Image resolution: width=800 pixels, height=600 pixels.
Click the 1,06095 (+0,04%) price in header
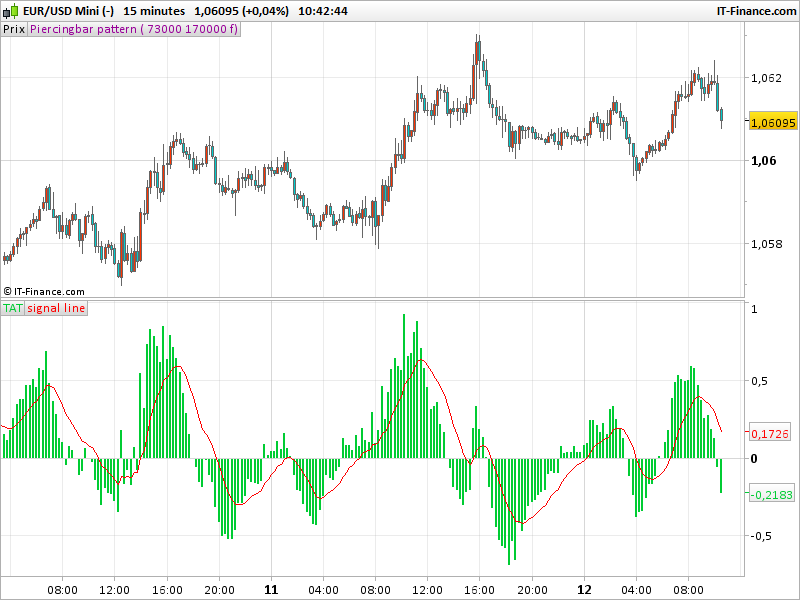click(x=241, y=11)
